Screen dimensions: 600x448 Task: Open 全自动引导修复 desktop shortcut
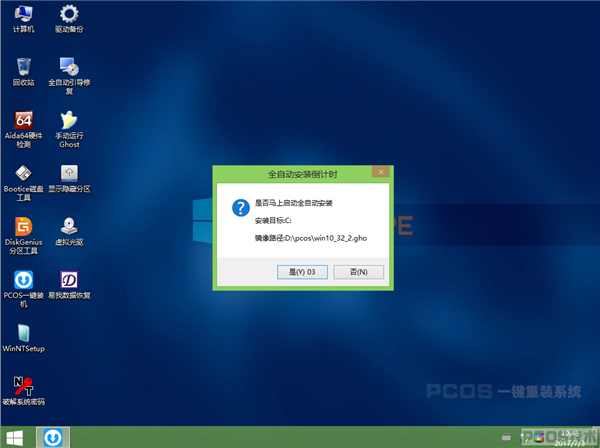(69, 76)
